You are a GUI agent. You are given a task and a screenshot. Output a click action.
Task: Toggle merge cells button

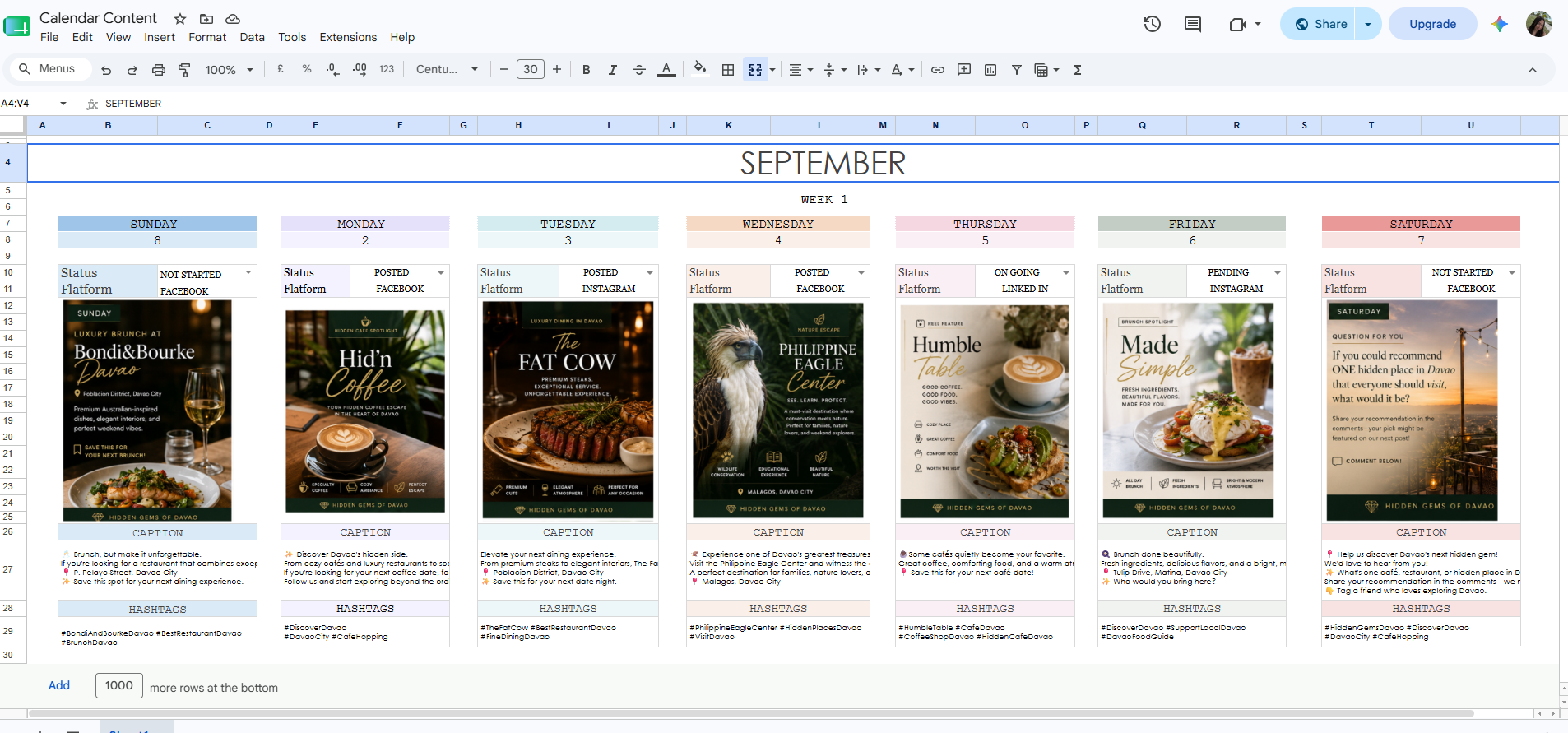[754, 70]
